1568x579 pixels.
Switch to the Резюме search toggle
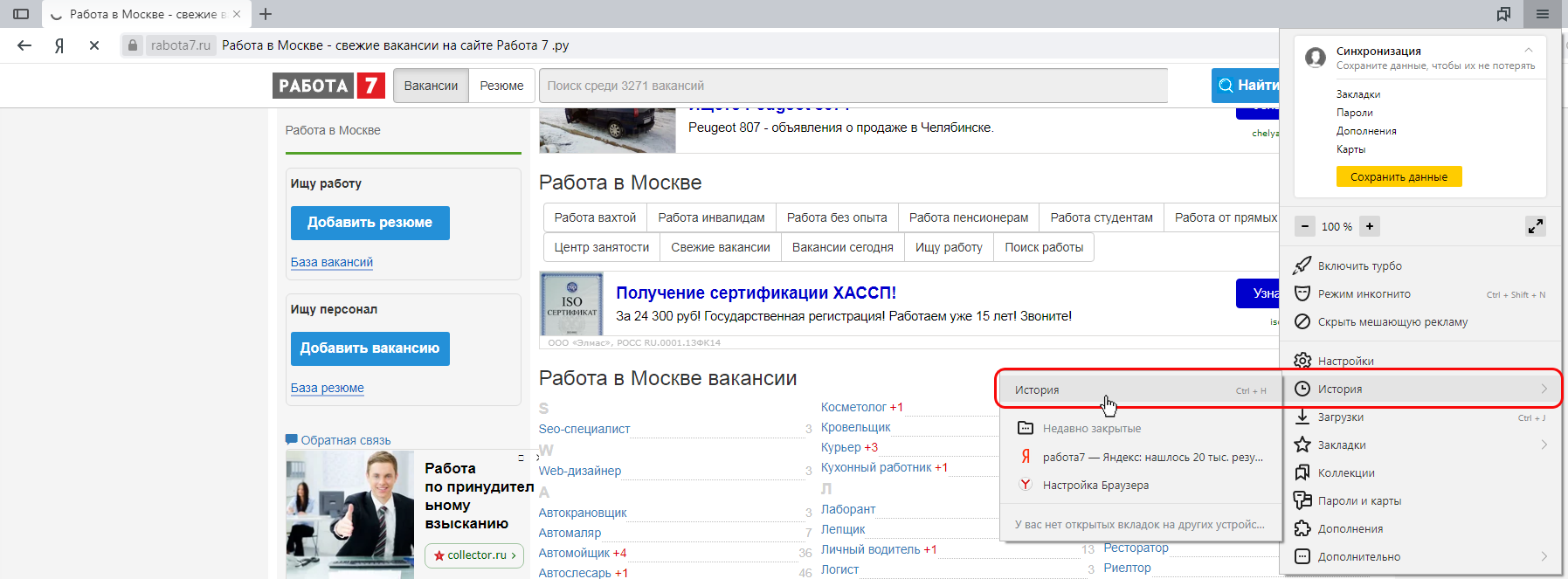pyautogui.click(x=501, y=86)
